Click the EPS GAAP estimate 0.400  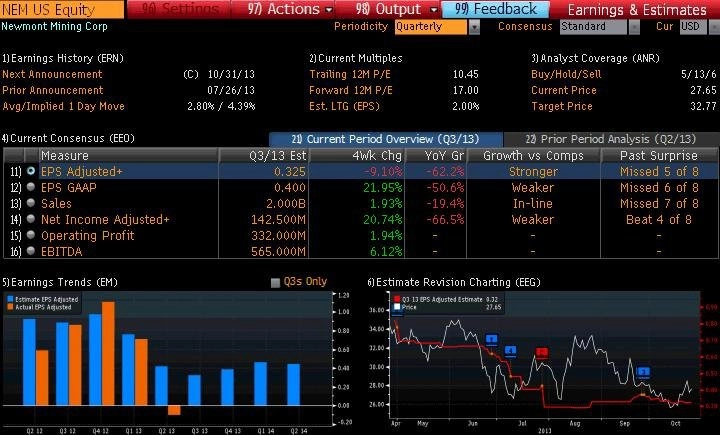289,187
